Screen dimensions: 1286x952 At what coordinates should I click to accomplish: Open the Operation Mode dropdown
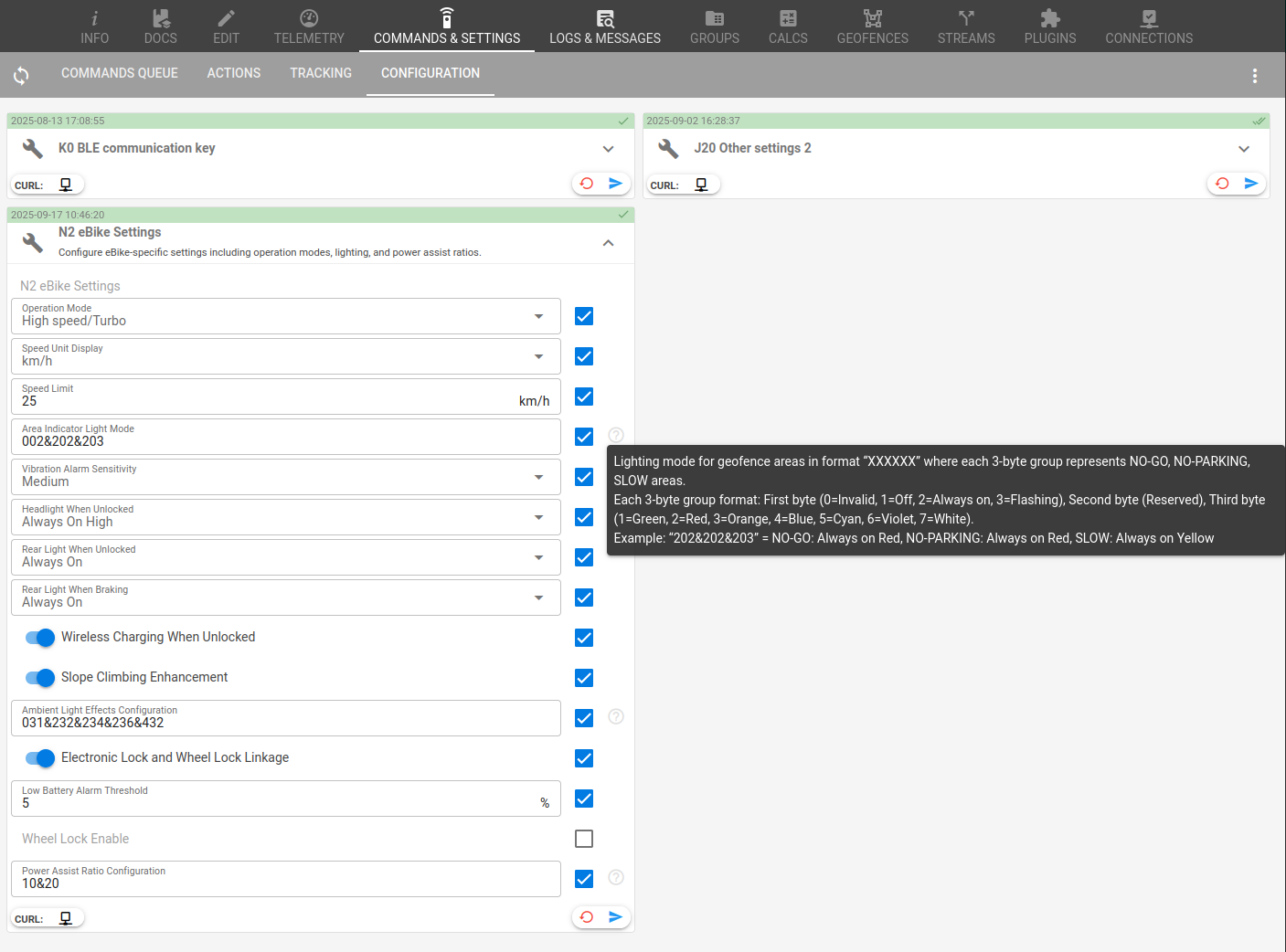point(285,316)
